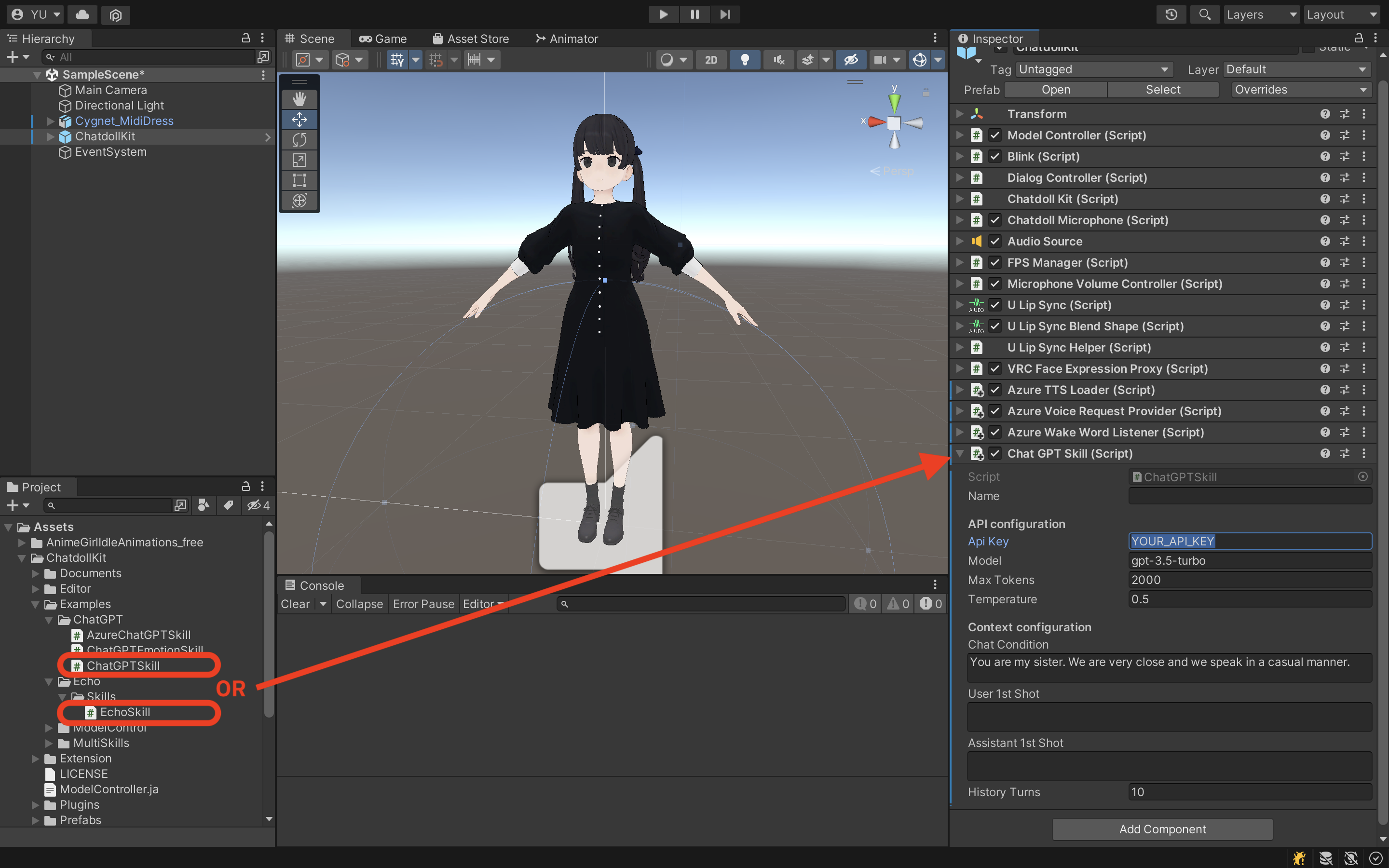
Task: Select the Scale tool
Action: click(299, 160)
